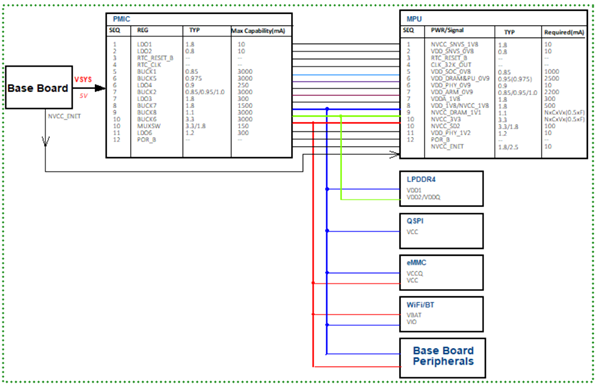Click the Base Board Peripherals box
The width and height of the screenshot is (597, 387).
point(442,358)
